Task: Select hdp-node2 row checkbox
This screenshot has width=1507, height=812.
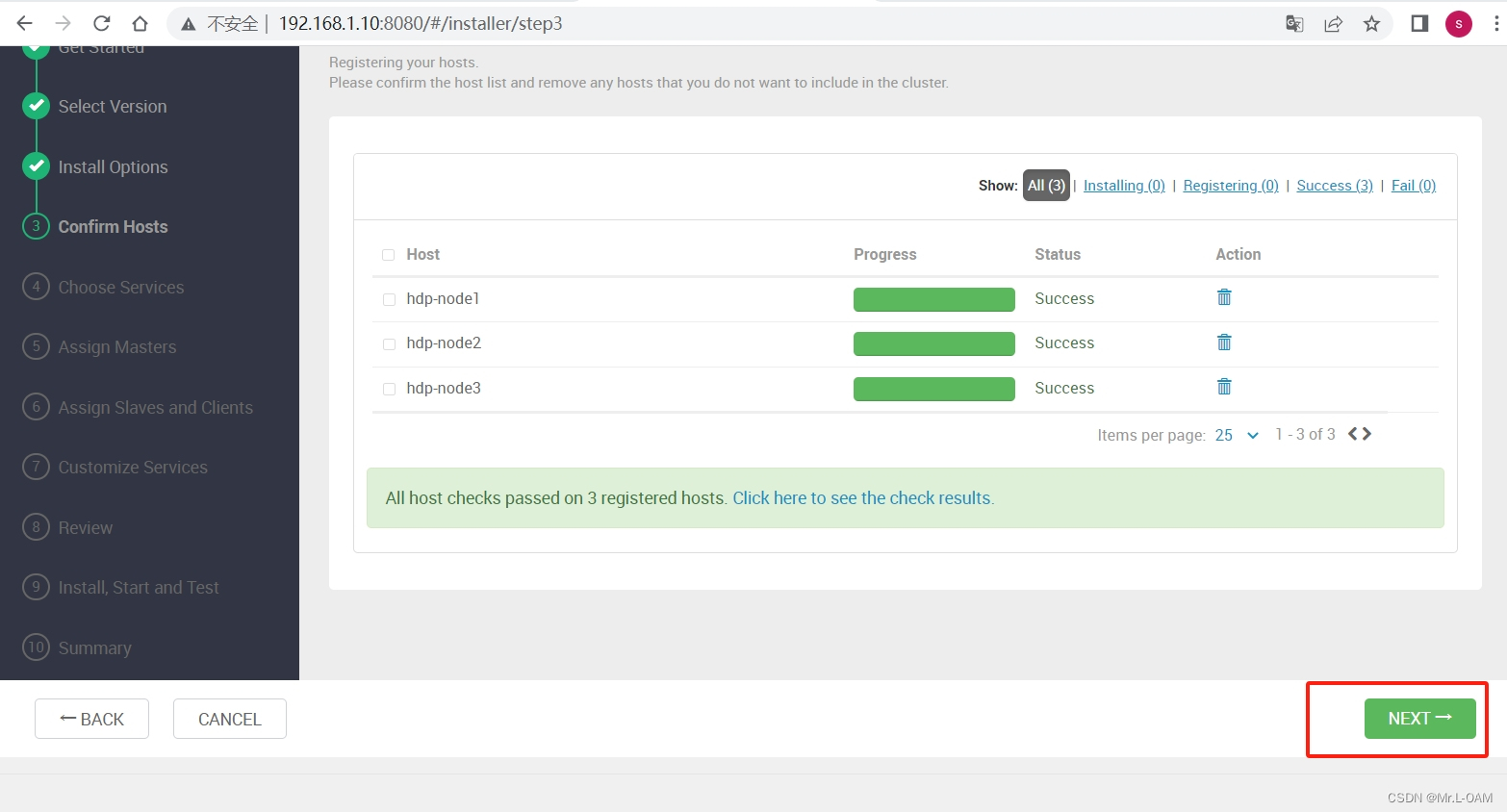Action: 389,343
